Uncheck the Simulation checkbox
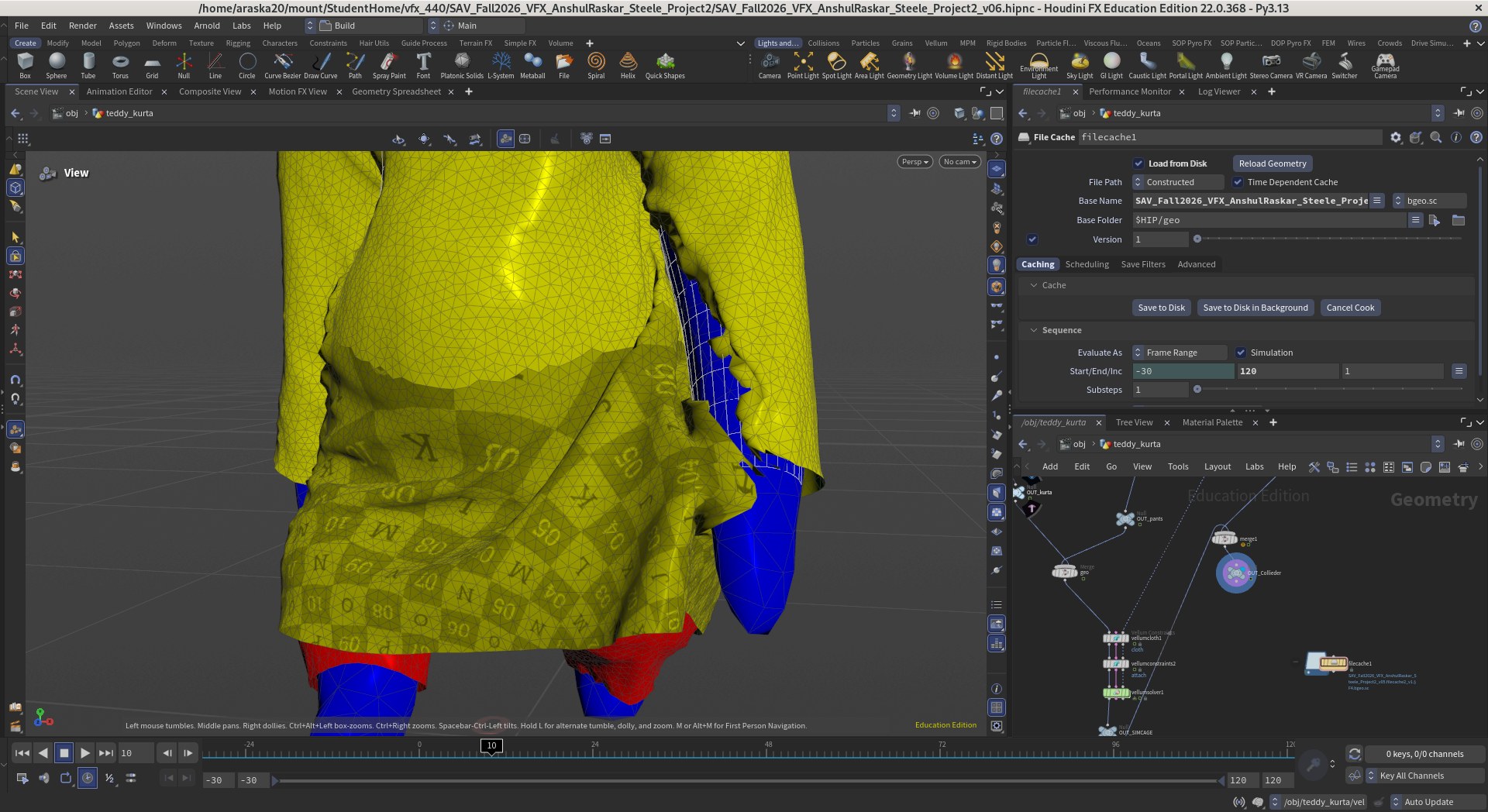Screen dimensions: 1488x812 1241,353
